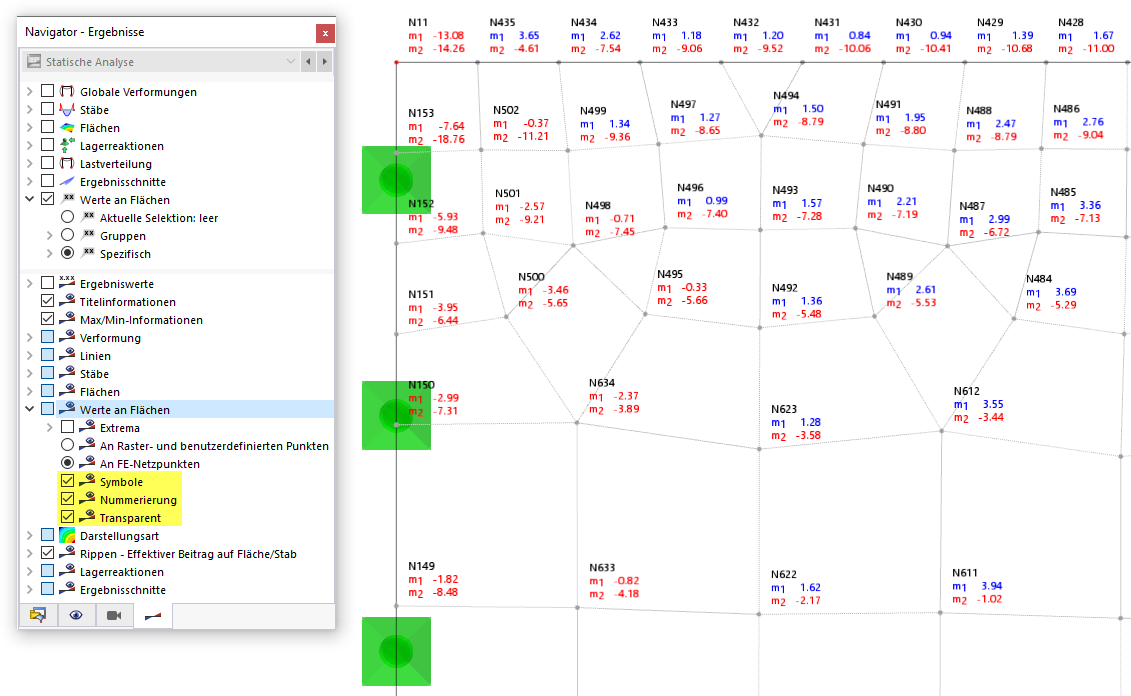Go to the next analysis with the right arrow
This screenshot has width=1131, height=696.
click(325, 61)
